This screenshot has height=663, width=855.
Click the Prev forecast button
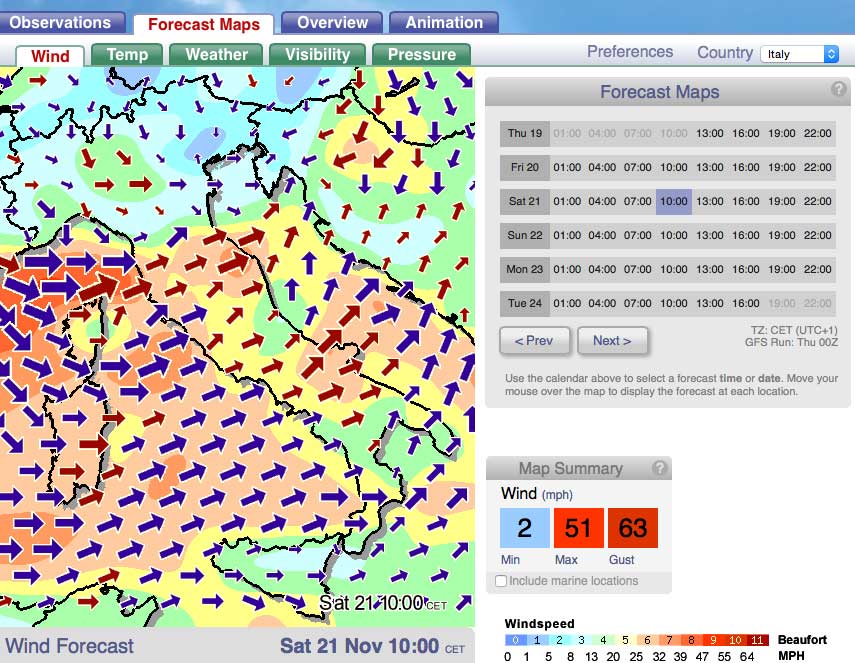[x=534, y=341]
